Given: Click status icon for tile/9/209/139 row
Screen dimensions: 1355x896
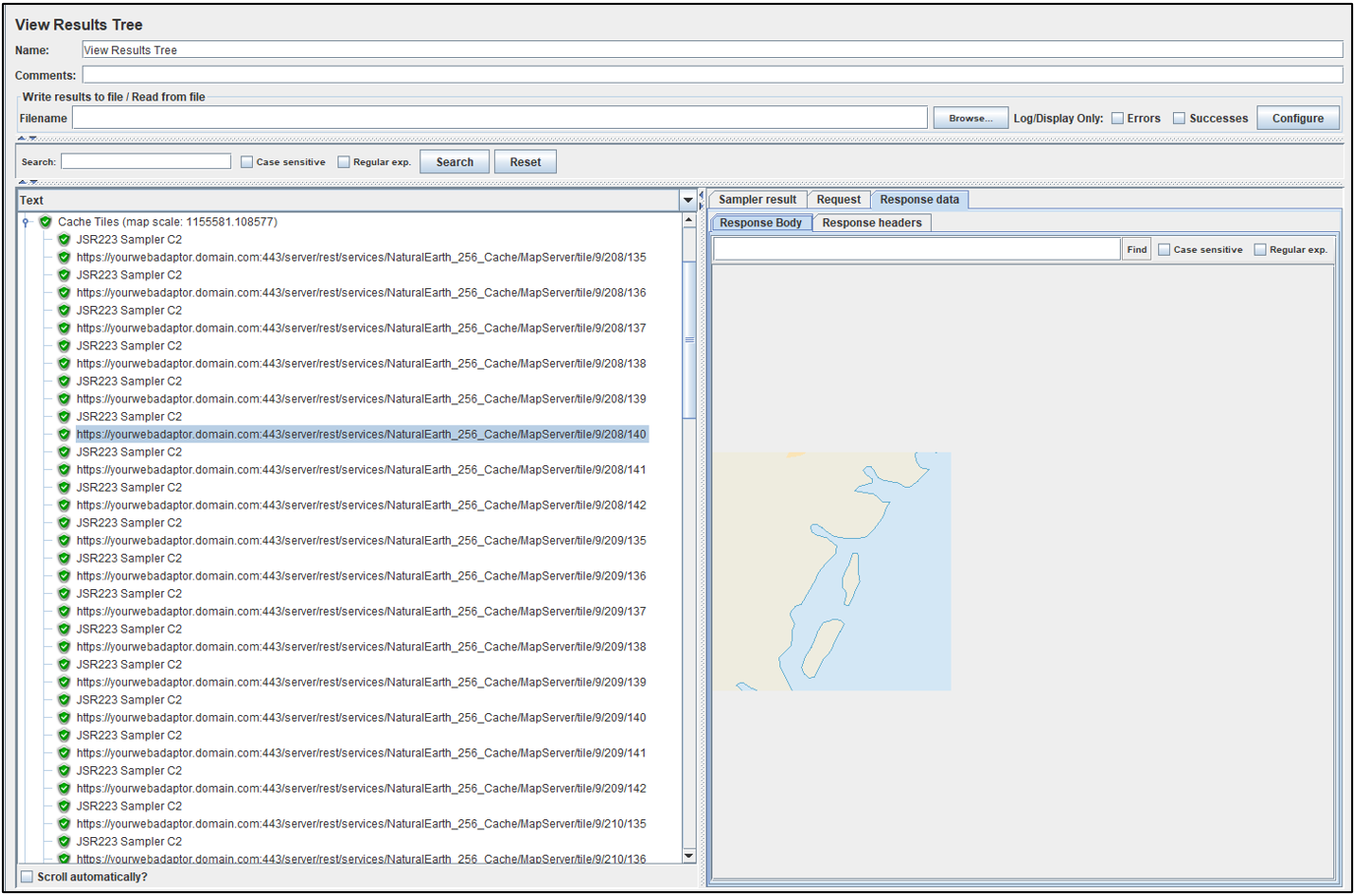Looking at the screenshot, I should [x=64, y=683].
